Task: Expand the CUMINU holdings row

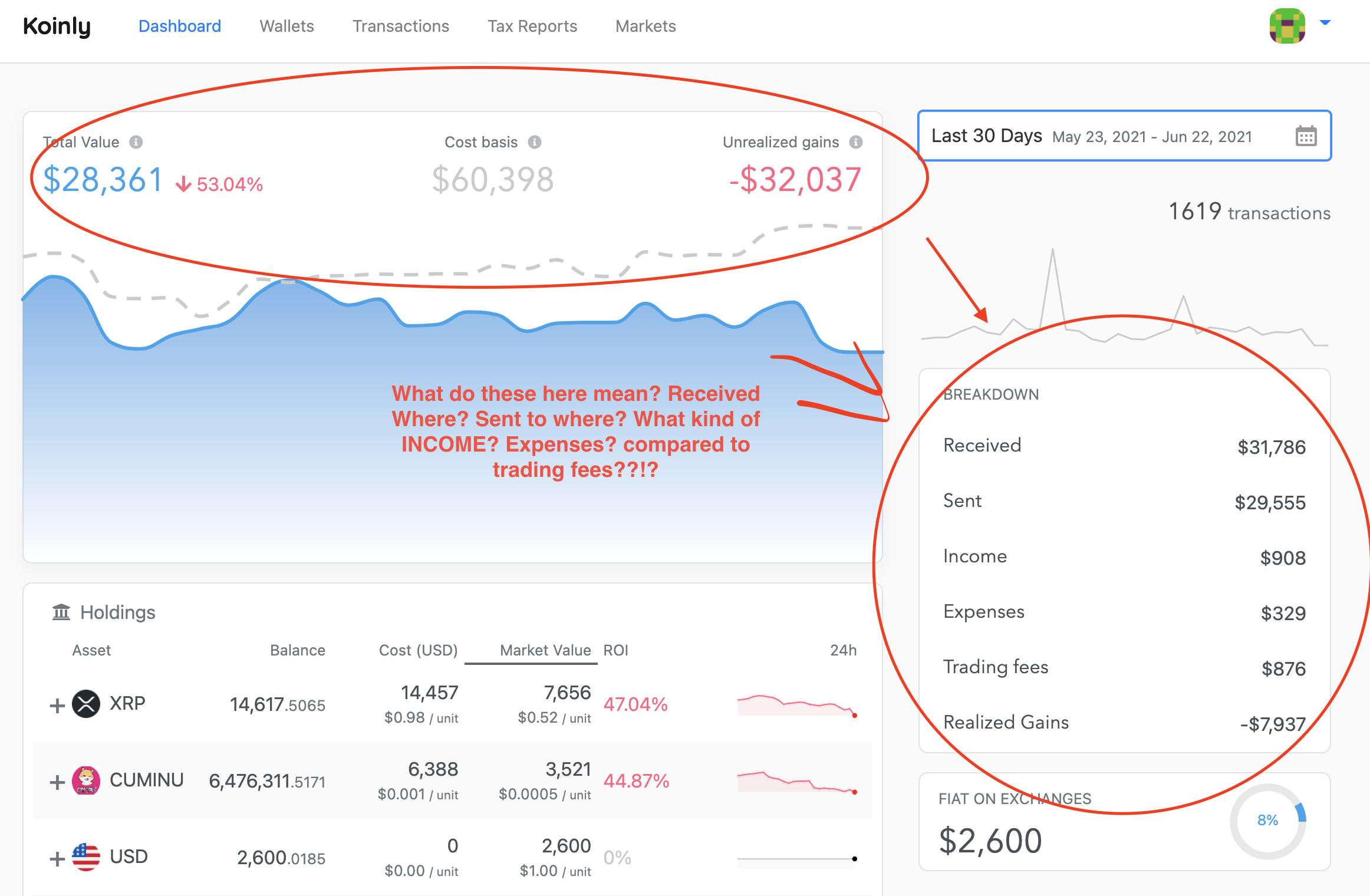Action: coord(57,782)
